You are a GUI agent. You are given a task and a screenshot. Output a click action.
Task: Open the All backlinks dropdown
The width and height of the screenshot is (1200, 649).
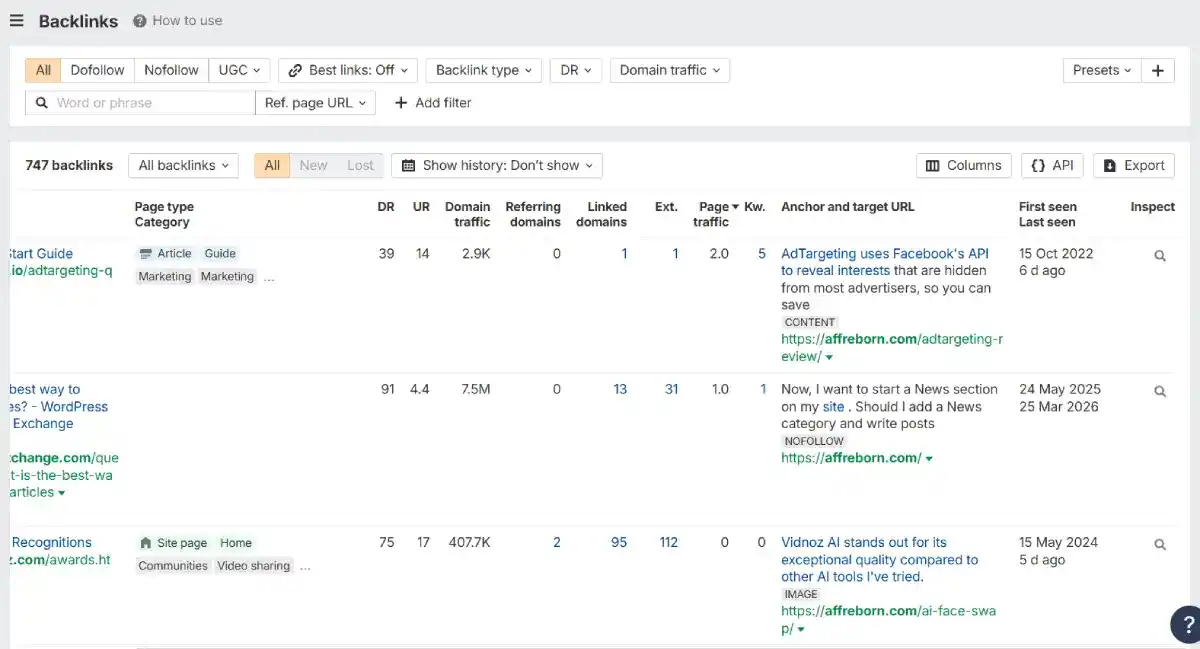coord(183,165)
